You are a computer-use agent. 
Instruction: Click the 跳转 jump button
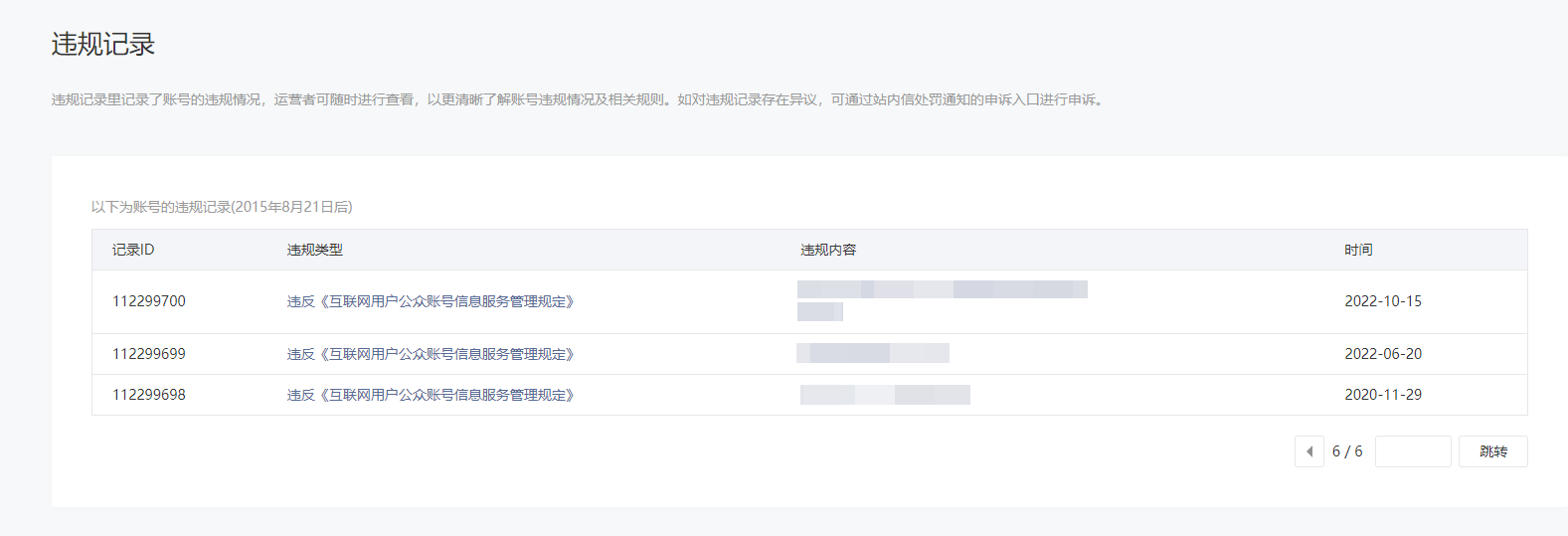click(1492, 451)
